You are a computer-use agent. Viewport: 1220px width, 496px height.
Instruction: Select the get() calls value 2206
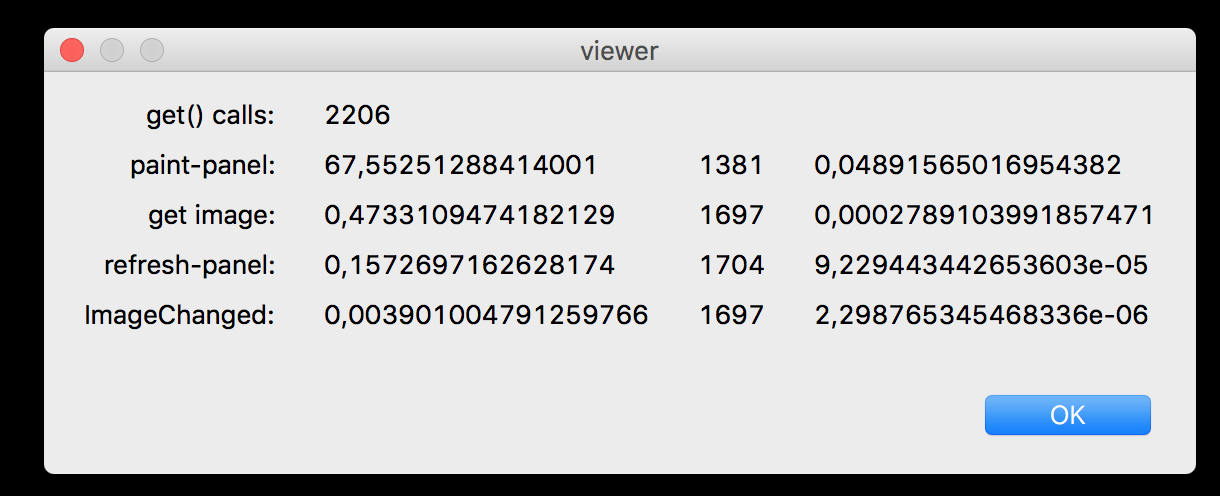[x=357, y=116]
